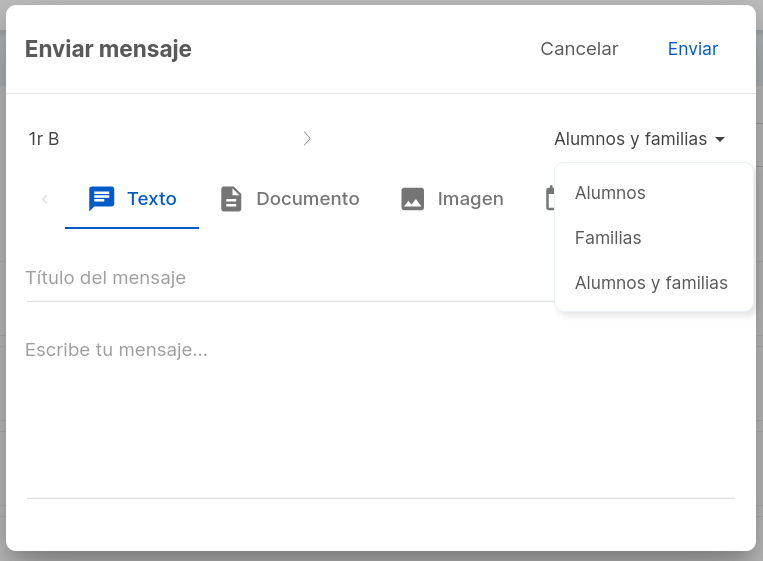Click the Enviar mensaje dialog heading

pyautogui.click(x=108, y=49)
